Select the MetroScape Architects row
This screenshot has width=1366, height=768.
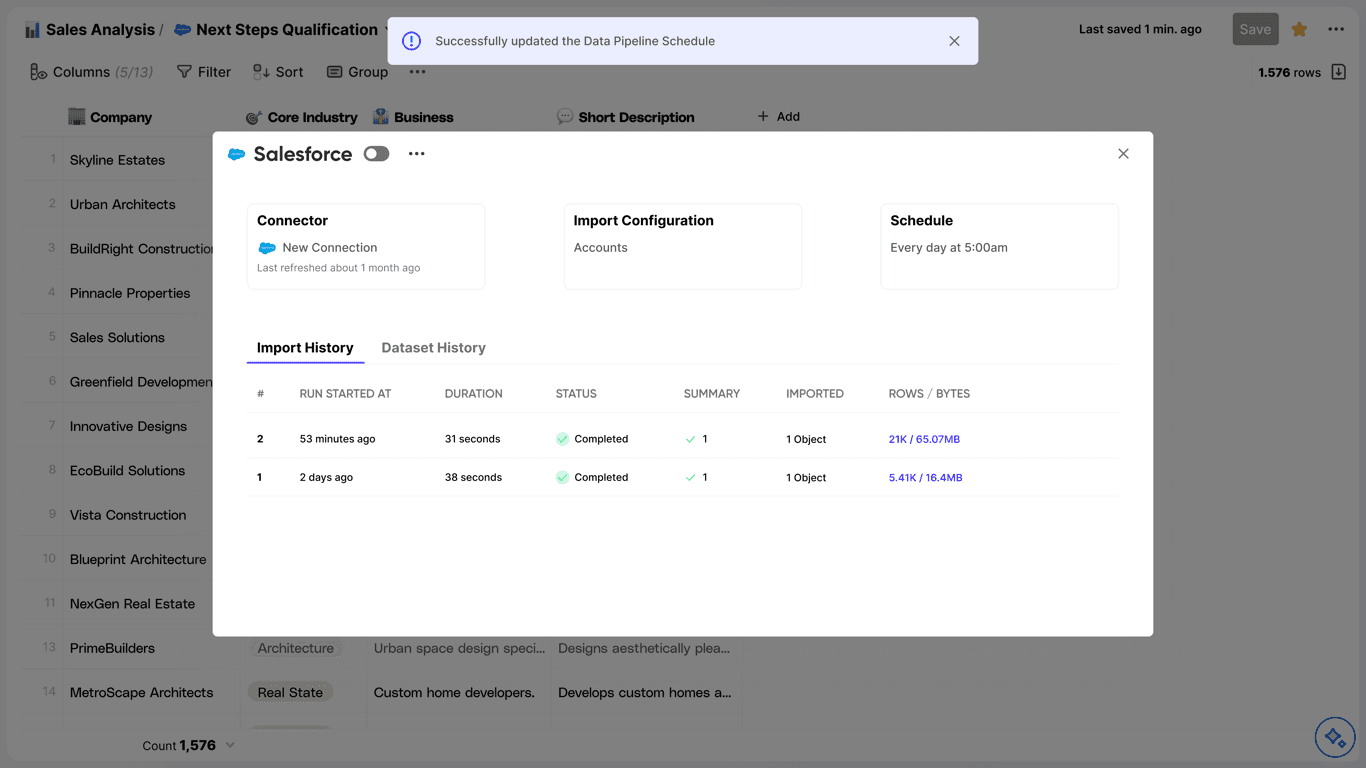click(x=141, y=692)
